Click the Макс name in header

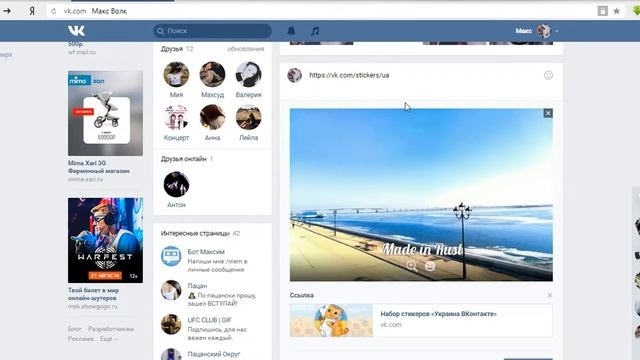pyautogui.click(x=523, y=31)
